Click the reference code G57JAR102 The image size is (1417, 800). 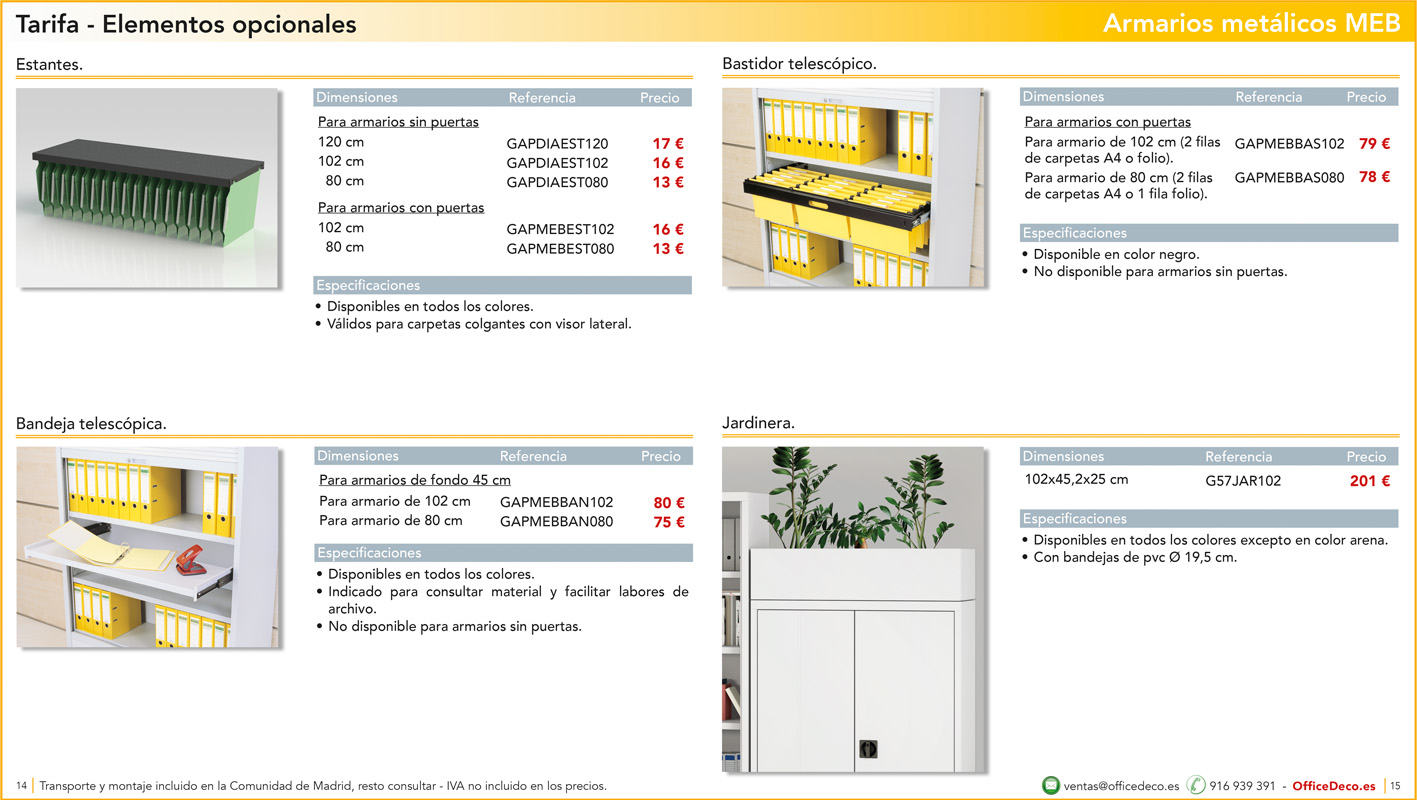coord(1243,481)
